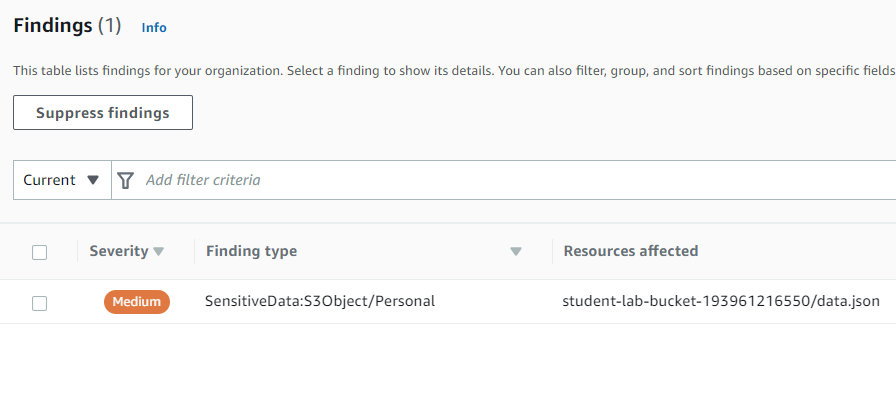Click the Suppress findings button

coord(103,113)
